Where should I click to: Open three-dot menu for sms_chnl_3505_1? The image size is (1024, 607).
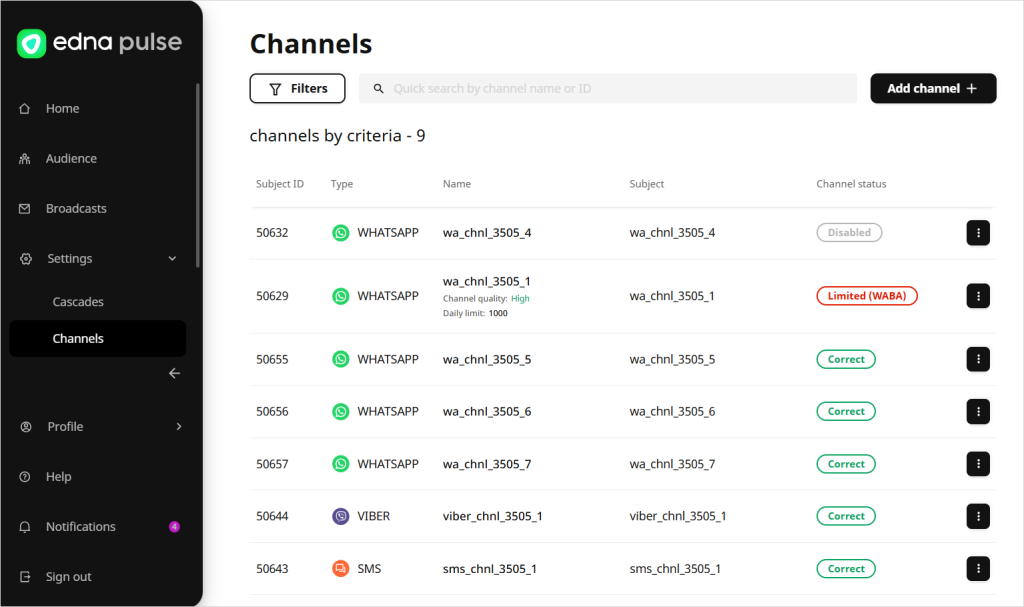977,569
